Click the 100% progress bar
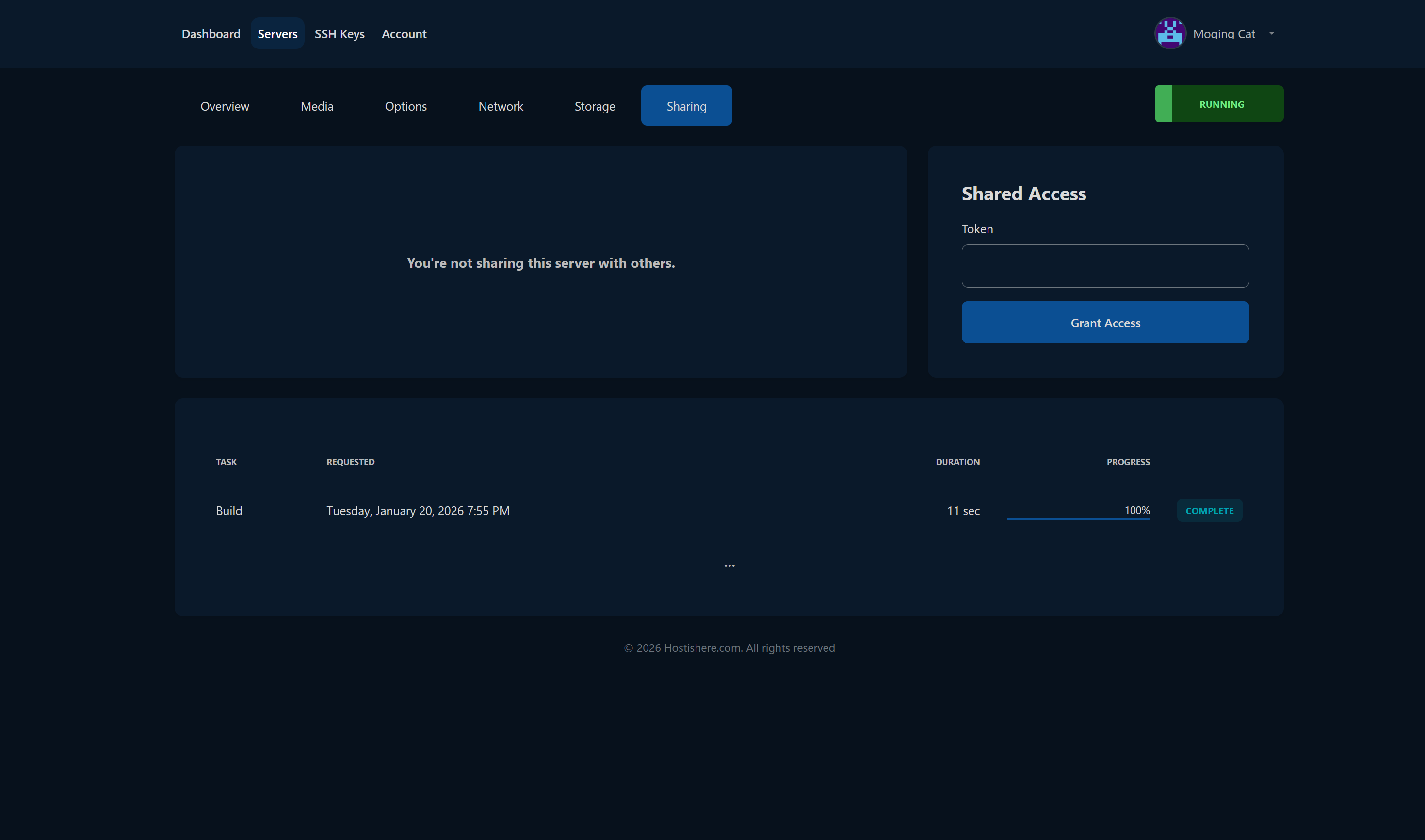 [1078, 516]
